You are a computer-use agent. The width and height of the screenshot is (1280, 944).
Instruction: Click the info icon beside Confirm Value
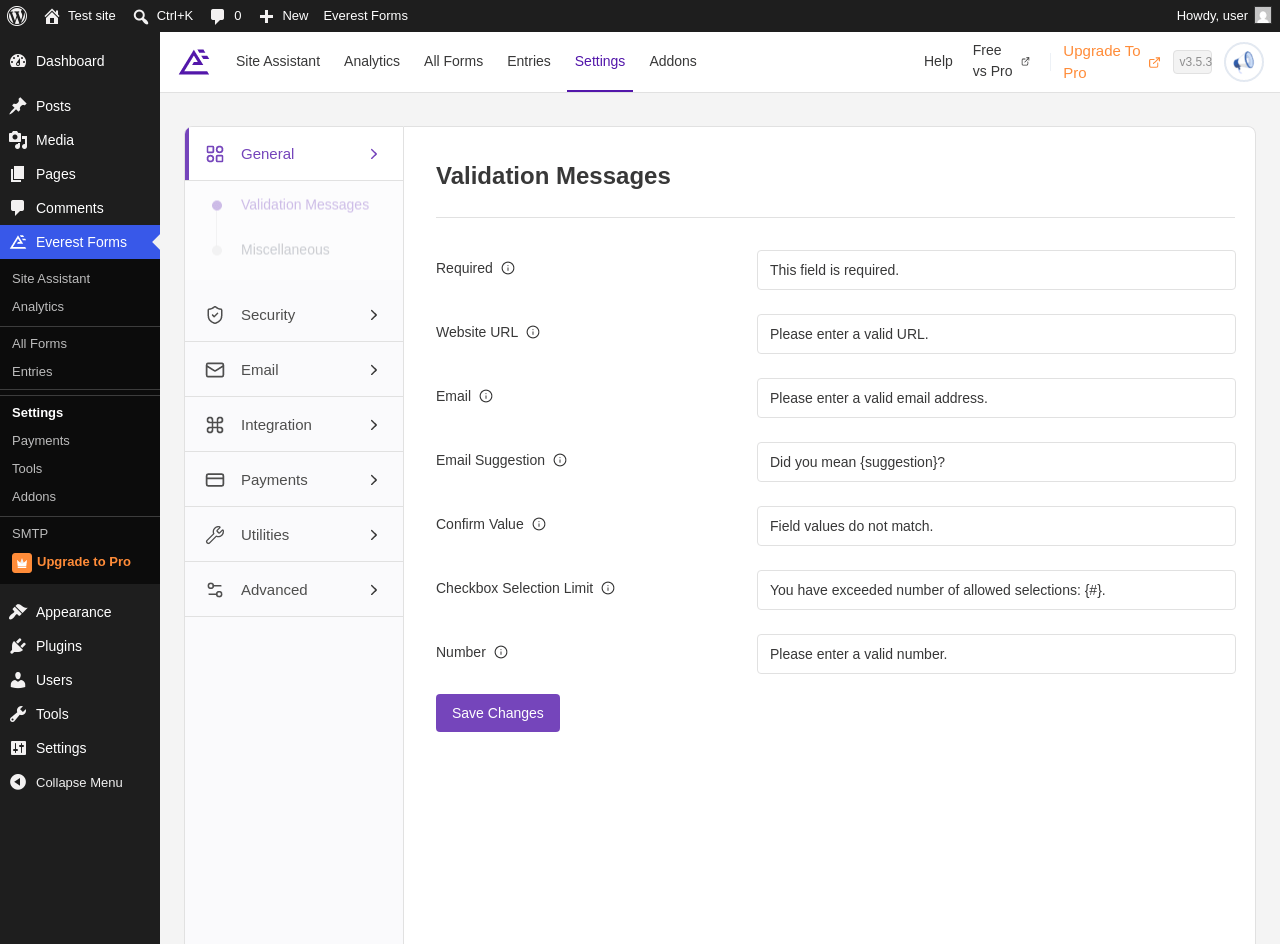coord(539,524)
